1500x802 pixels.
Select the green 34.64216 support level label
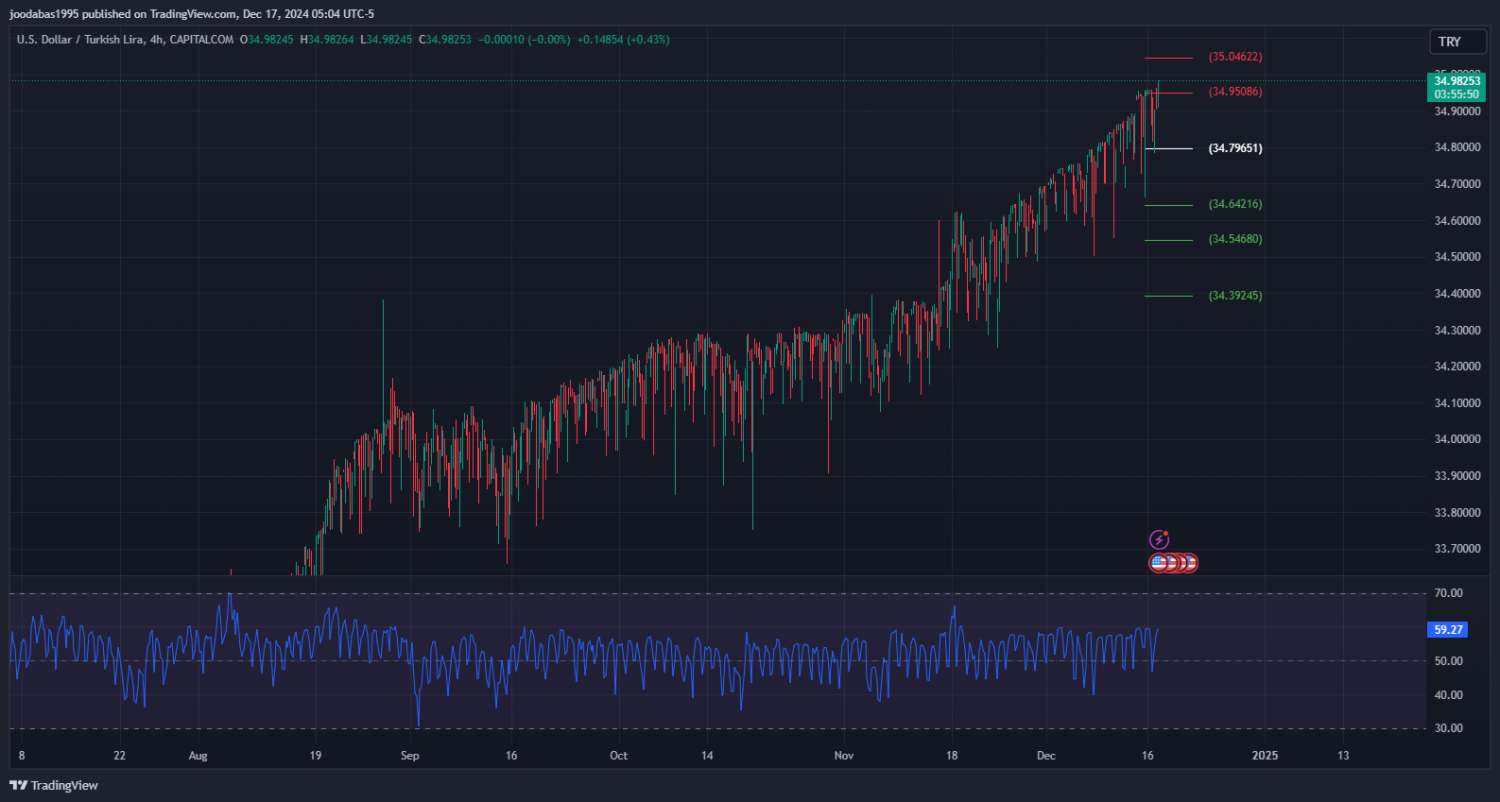click(1235, 204)
